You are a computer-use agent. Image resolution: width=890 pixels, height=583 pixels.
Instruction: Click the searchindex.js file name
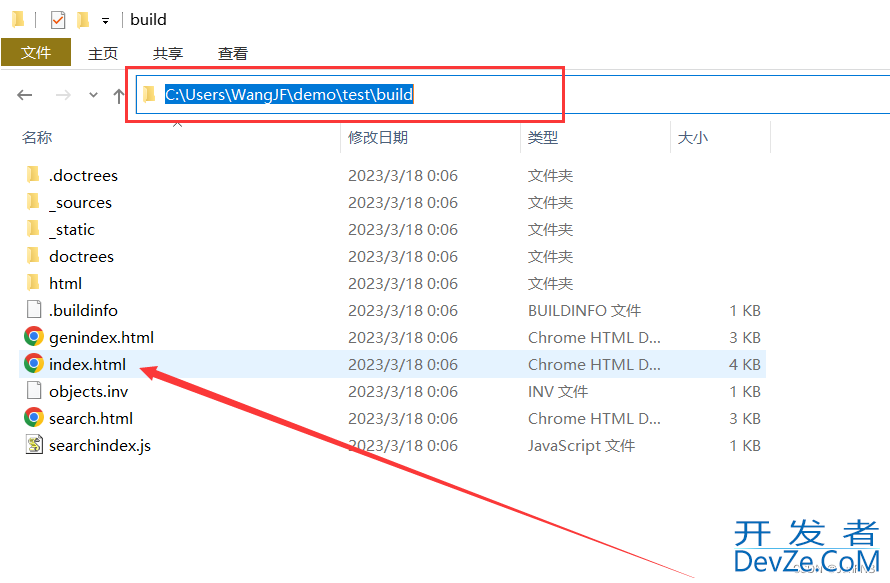pyautogui.click(x=100, y=446)
